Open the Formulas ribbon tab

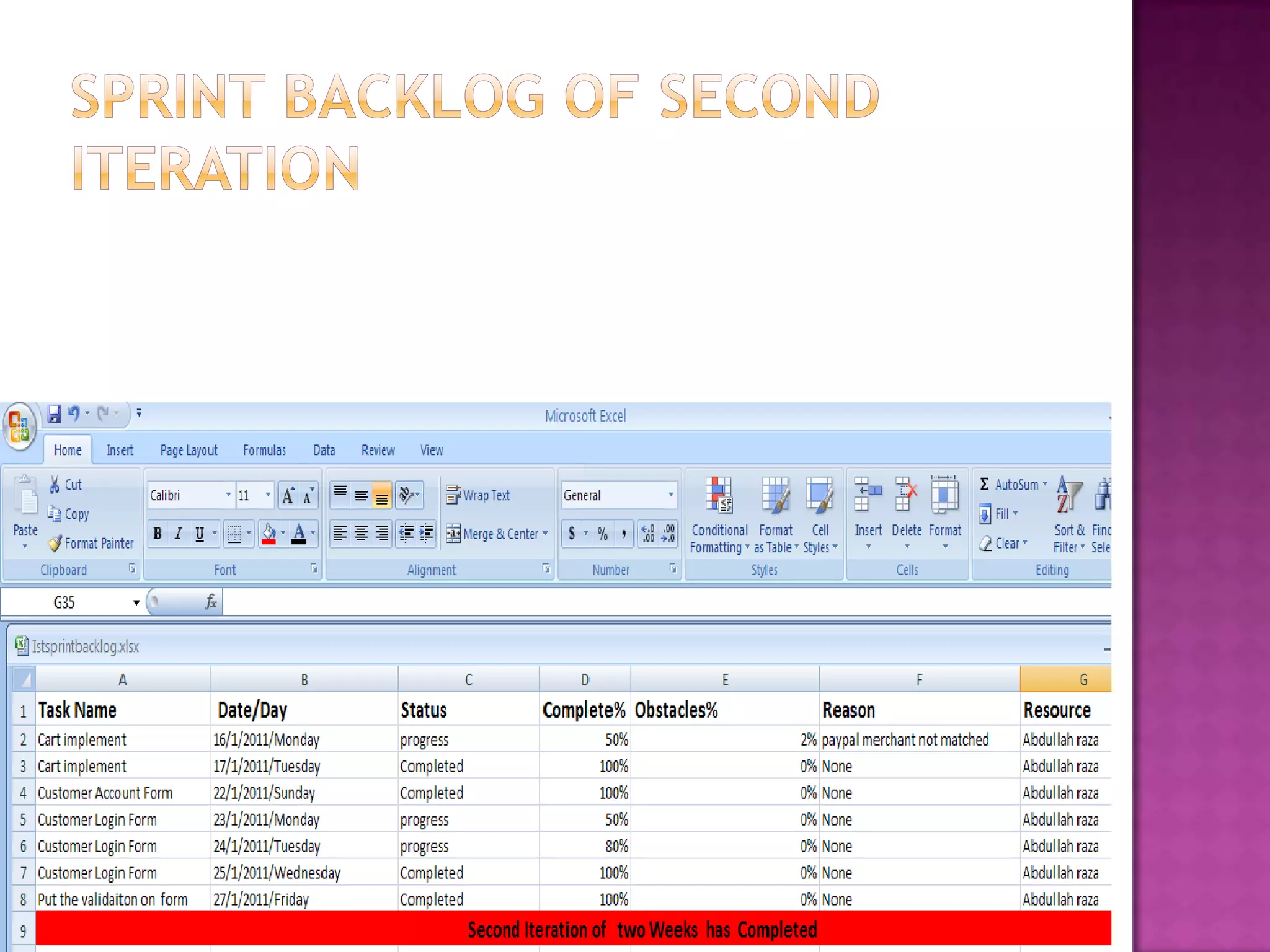(x=264, y=451)
